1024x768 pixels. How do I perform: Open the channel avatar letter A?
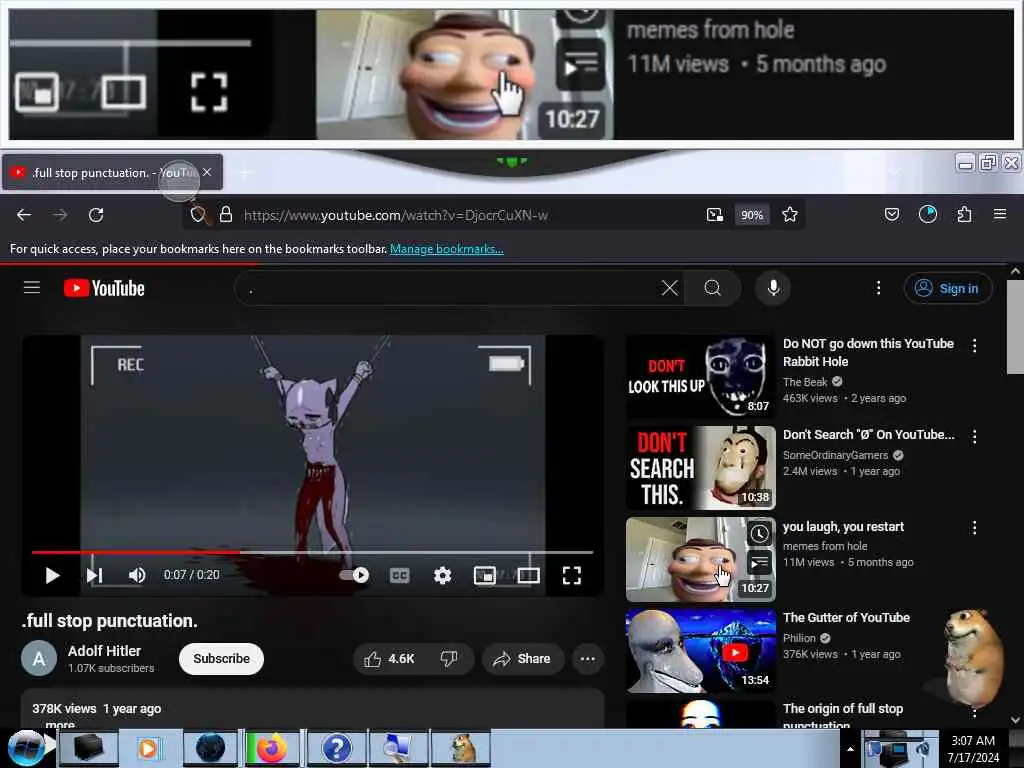click(39, 659)
